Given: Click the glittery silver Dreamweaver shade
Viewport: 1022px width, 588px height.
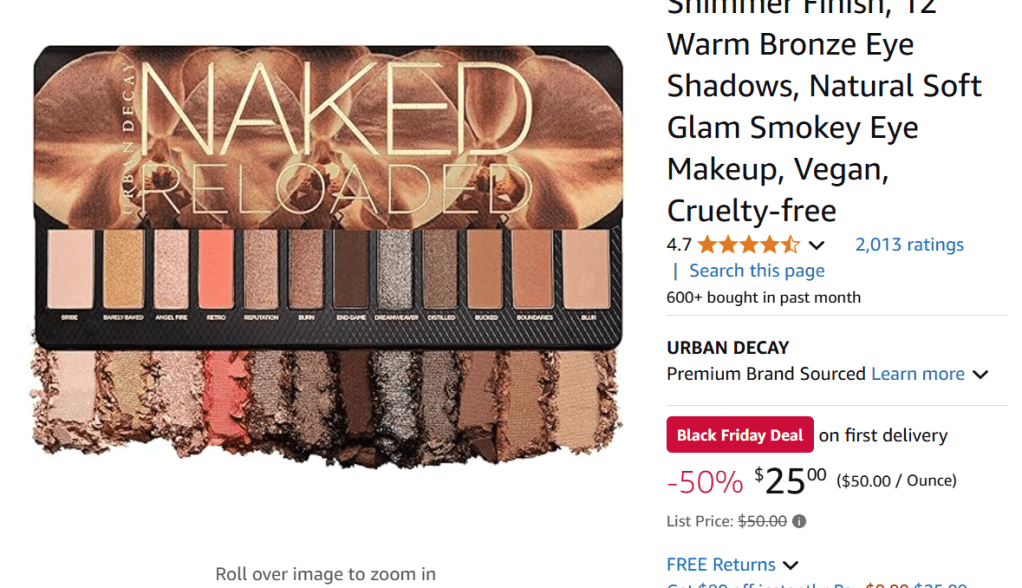Looking at the screenshot, I should point(395,269).
